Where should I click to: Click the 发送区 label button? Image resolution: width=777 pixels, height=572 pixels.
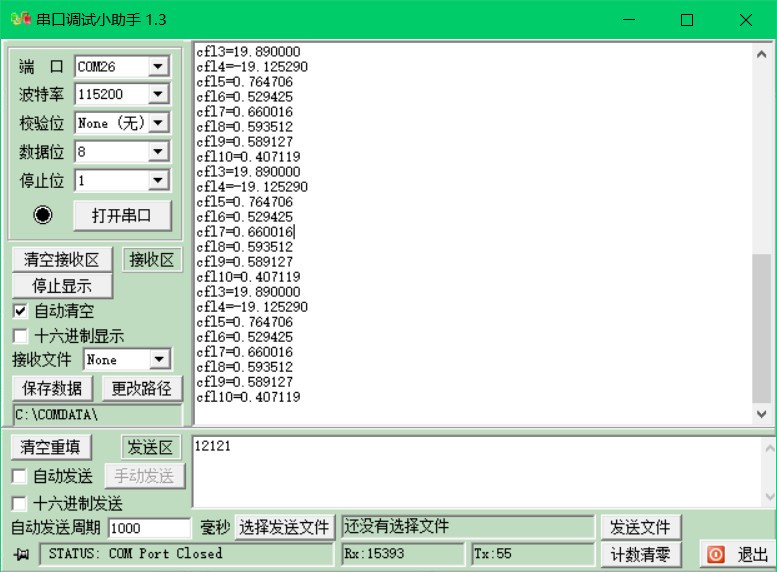click(x=150, y=447)
